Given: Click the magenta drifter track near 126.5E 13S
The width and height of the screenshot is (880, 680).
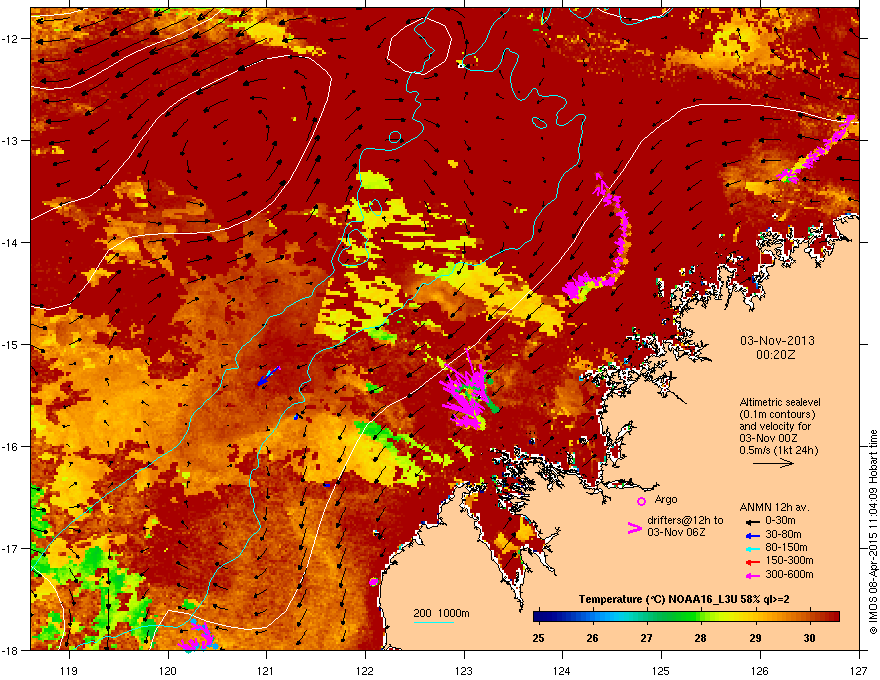Looking at the screenshot, I should [819, 149].
